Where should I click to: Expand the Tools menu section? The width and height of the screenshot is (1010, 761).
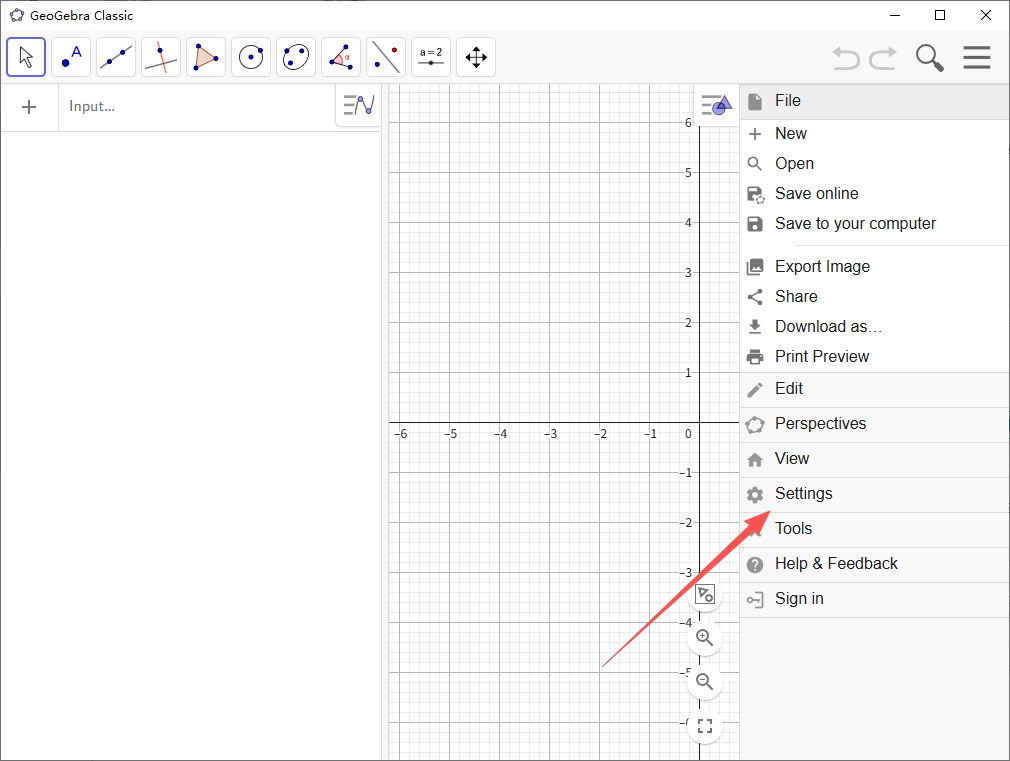875,529
